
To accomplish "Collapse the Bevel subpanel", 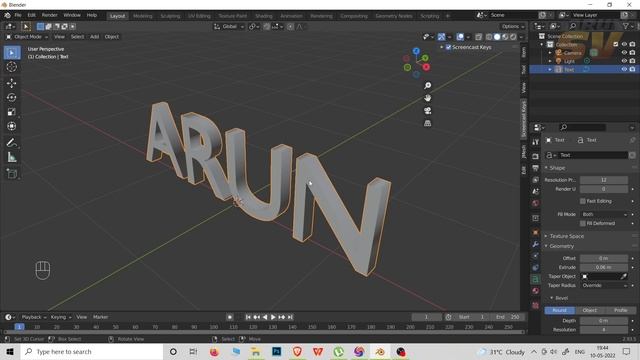I will (x=561, y=298).
